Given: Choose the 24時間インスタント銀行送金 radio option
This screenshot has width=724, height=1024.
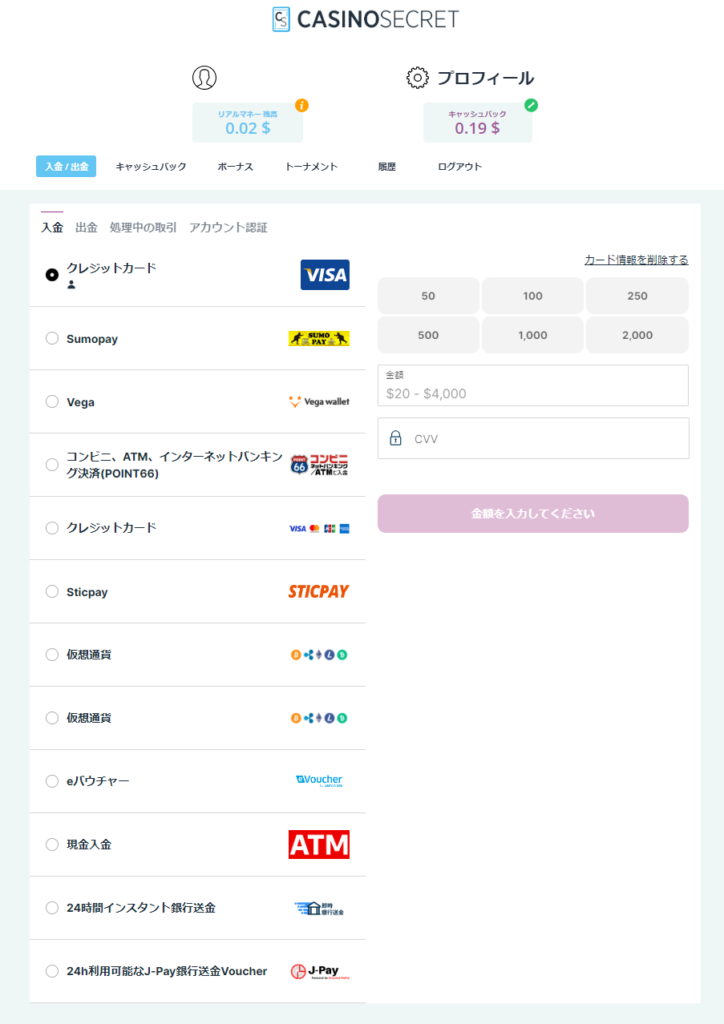Looking at the screenshot, I should coord(52,908).
